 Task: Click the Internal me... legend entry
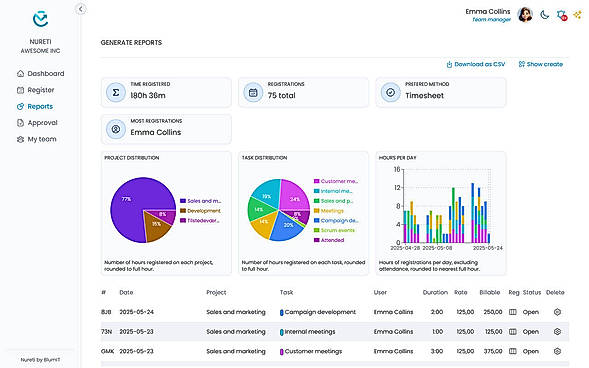[x=333, y=191]
